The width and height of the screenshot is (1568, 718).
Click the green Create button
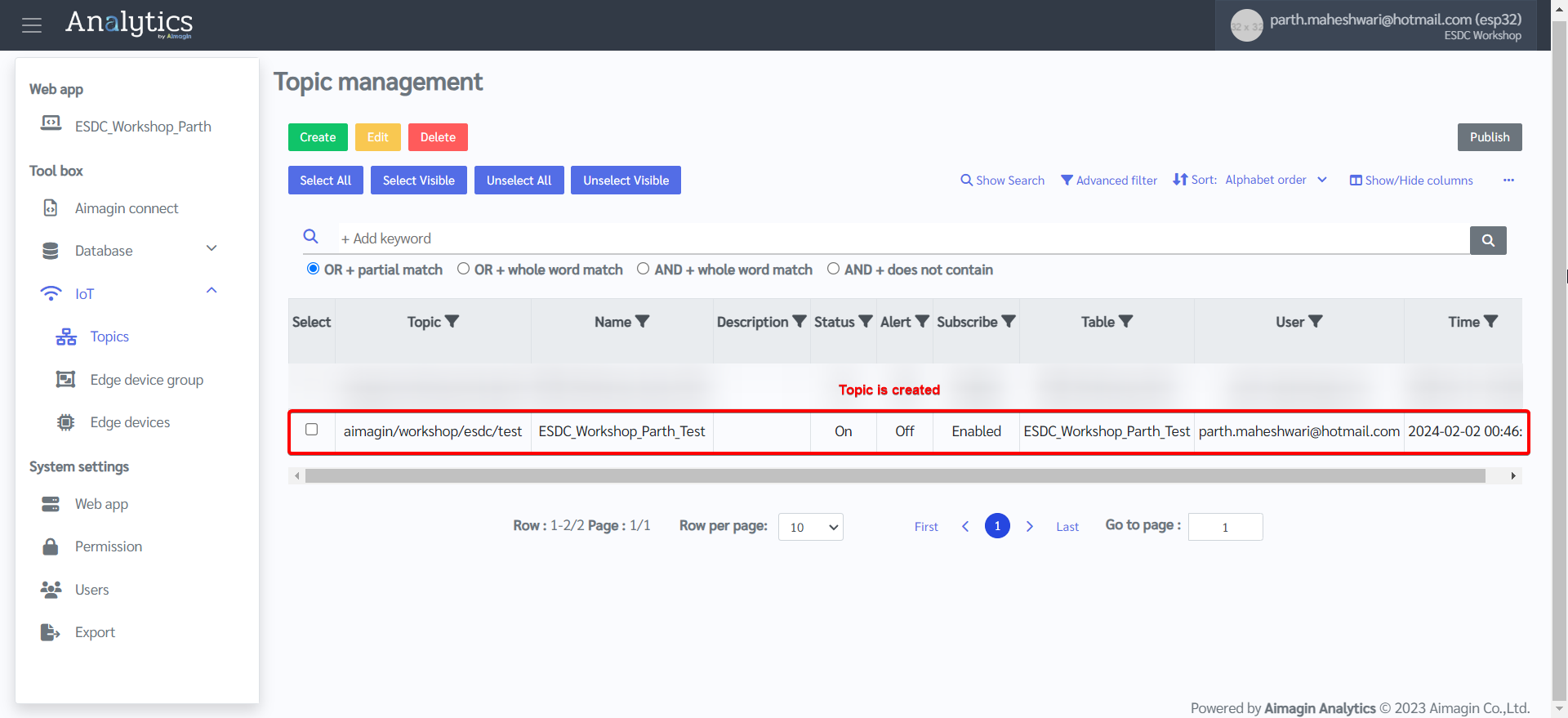(x=318, y=137)
